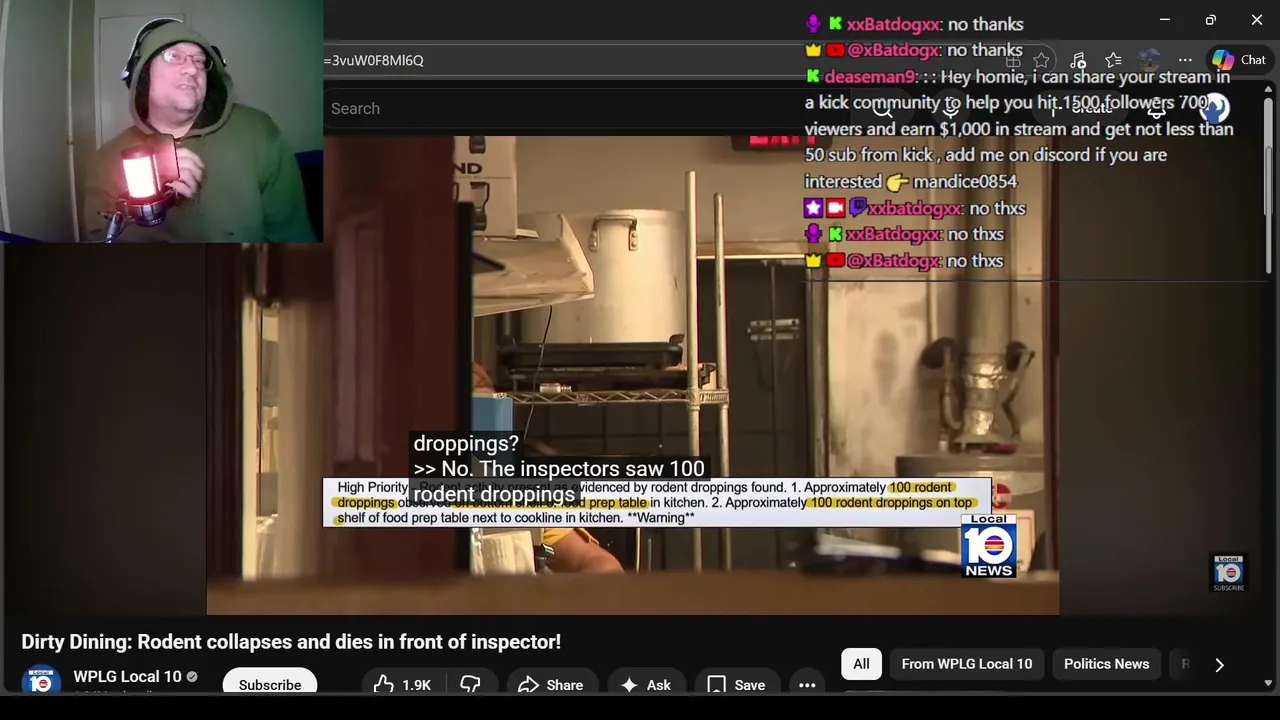Screen dimensions: 1280x720
Task: Click the Local 10 subscribe watermark in video
Action: coord(1228,573)
